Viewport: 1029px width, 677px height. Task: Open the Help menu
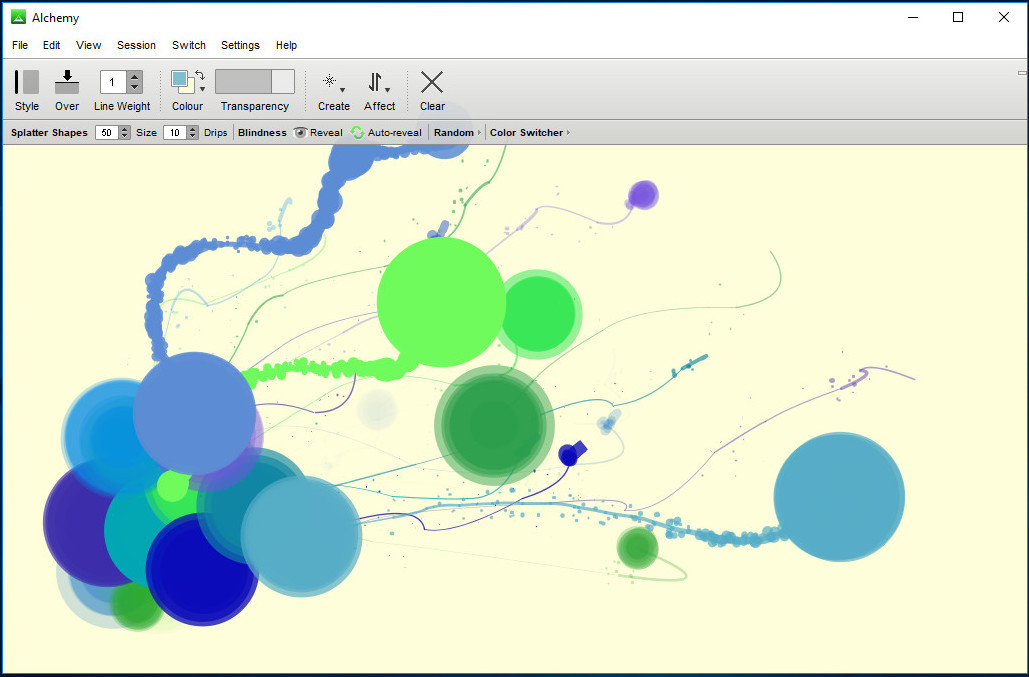[x=286, y=45]
